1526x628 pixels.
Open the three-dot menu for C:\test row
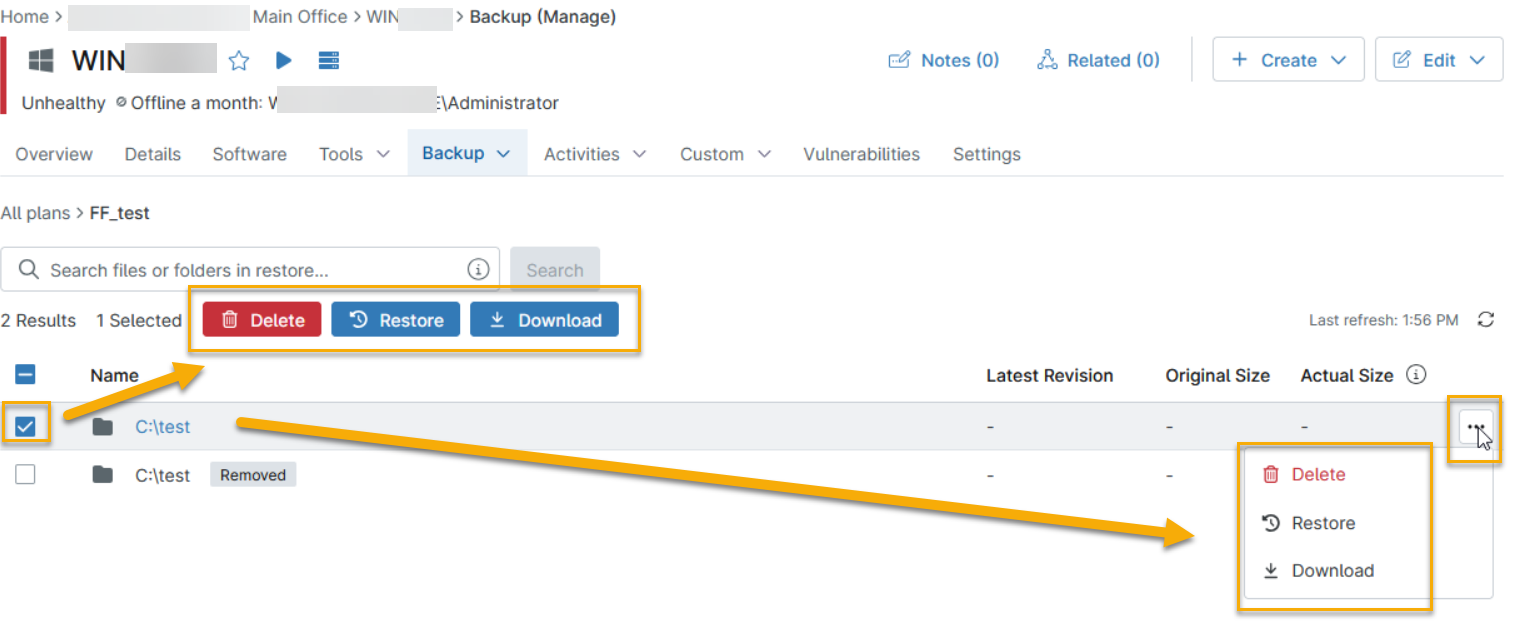coord(1475,427)
